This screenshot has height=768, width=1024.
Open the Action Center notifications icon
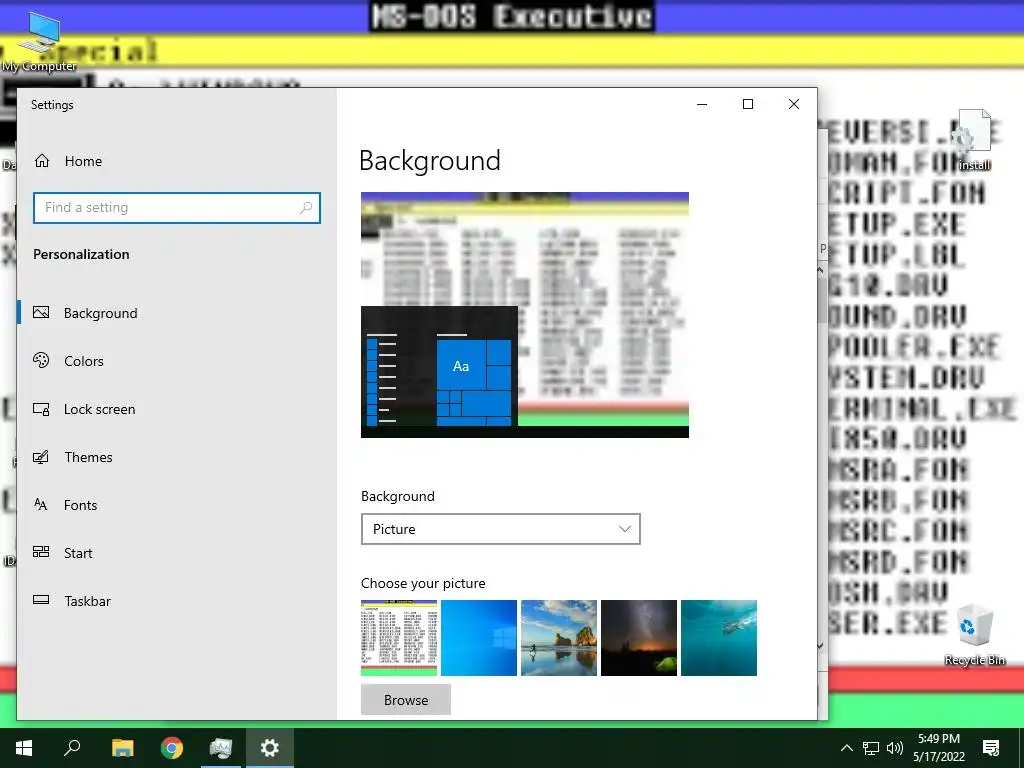991,748
